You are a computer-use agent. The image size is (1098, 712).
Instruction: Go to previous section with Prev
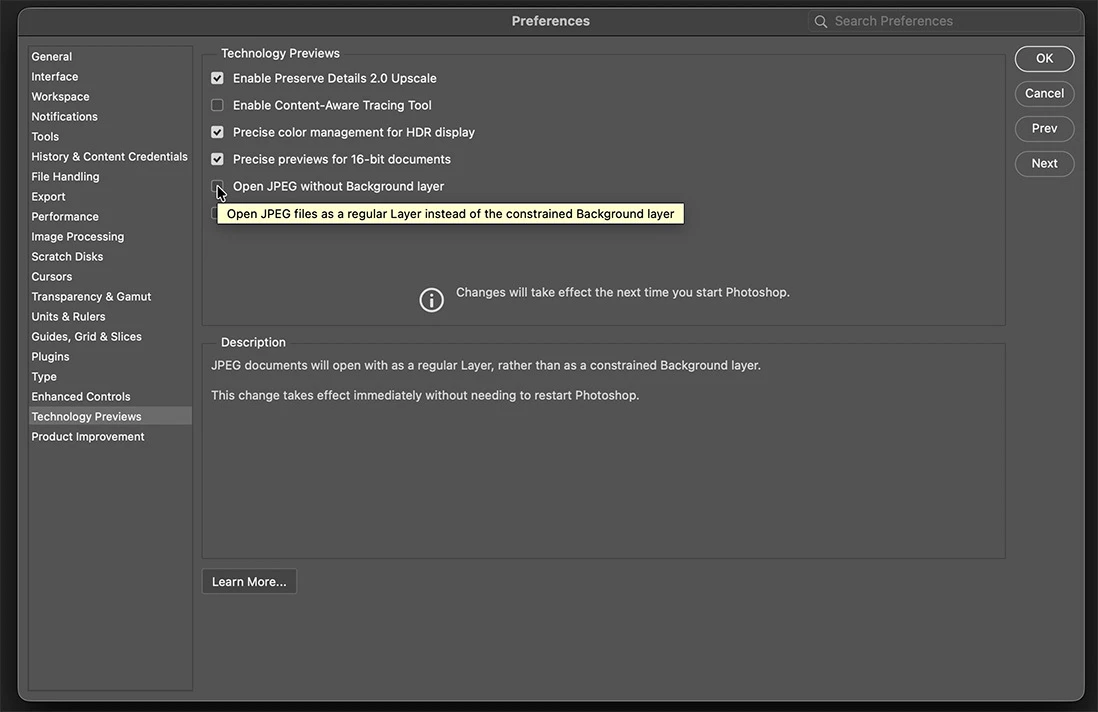pos(1044,129)
